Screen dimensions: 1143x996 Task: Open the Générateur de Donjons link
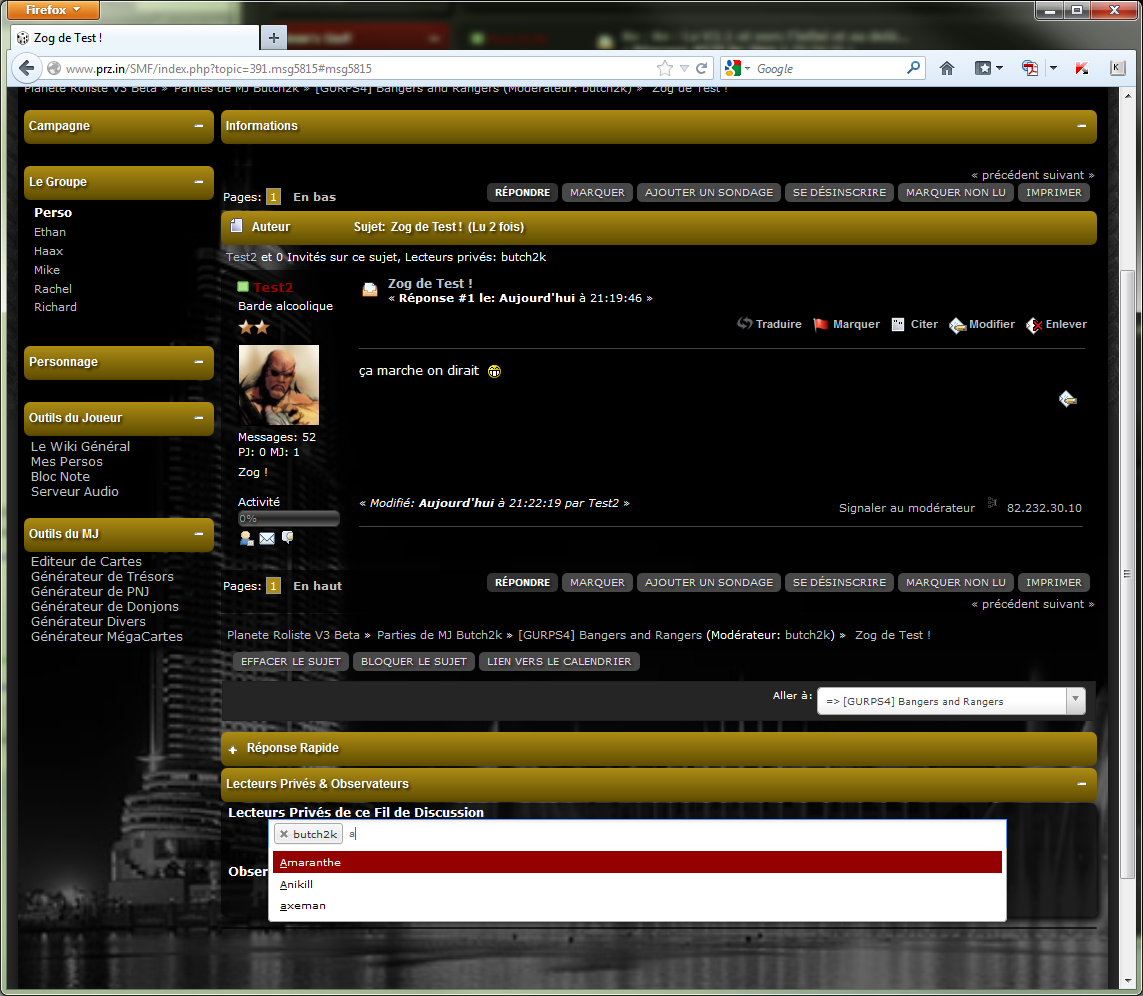(x=105, y=606)
